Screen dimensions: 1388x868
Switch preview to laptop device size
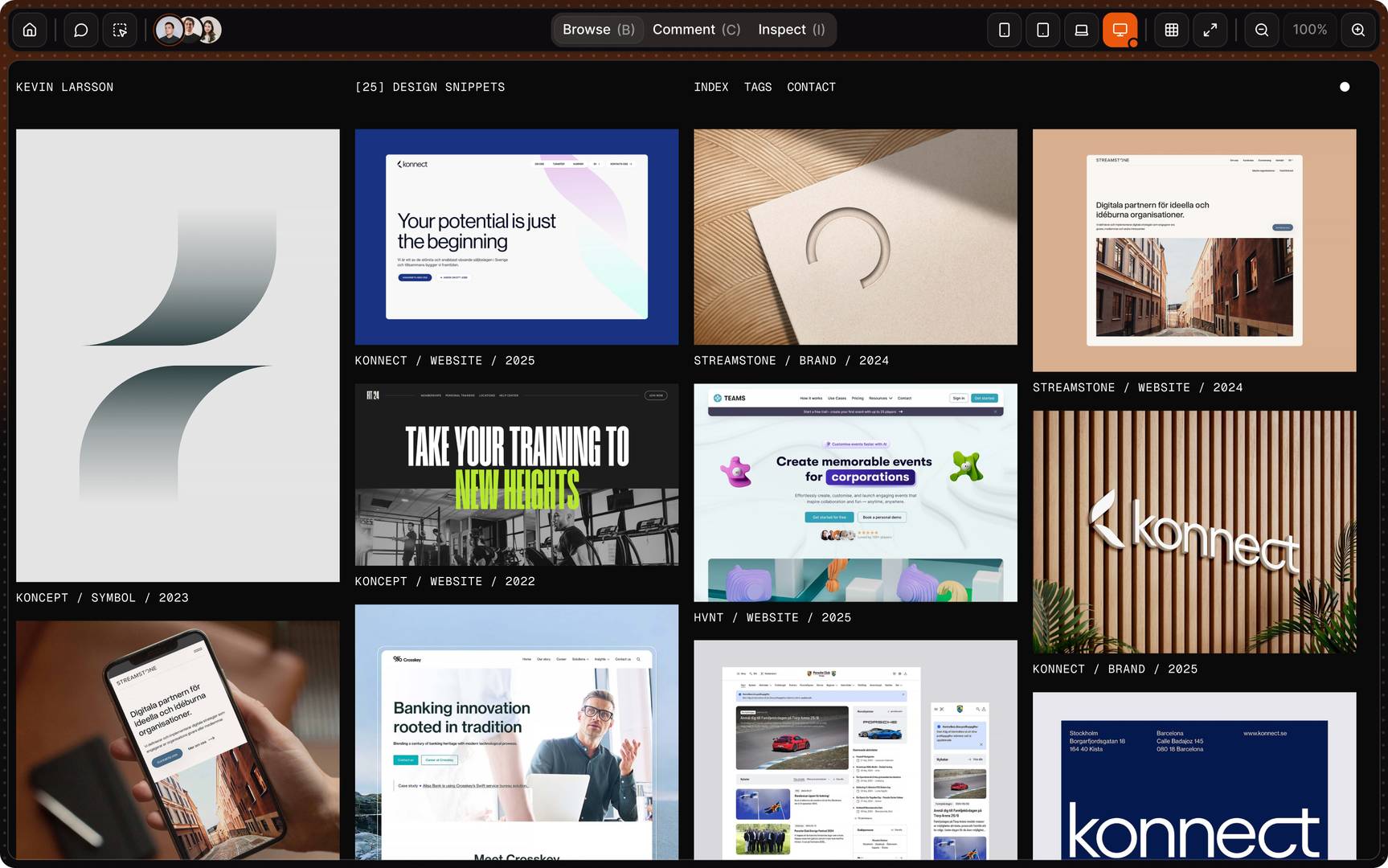pos(1081,30)
